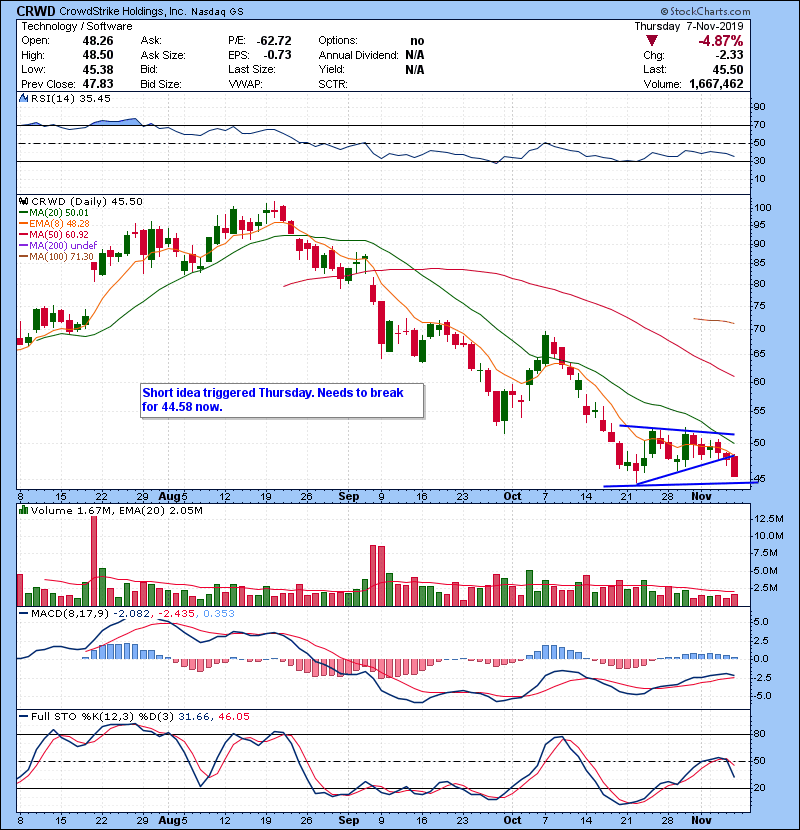Screen dimensions: 800x830
Task: Click the Ask Size label
Action: coord(163,55)
